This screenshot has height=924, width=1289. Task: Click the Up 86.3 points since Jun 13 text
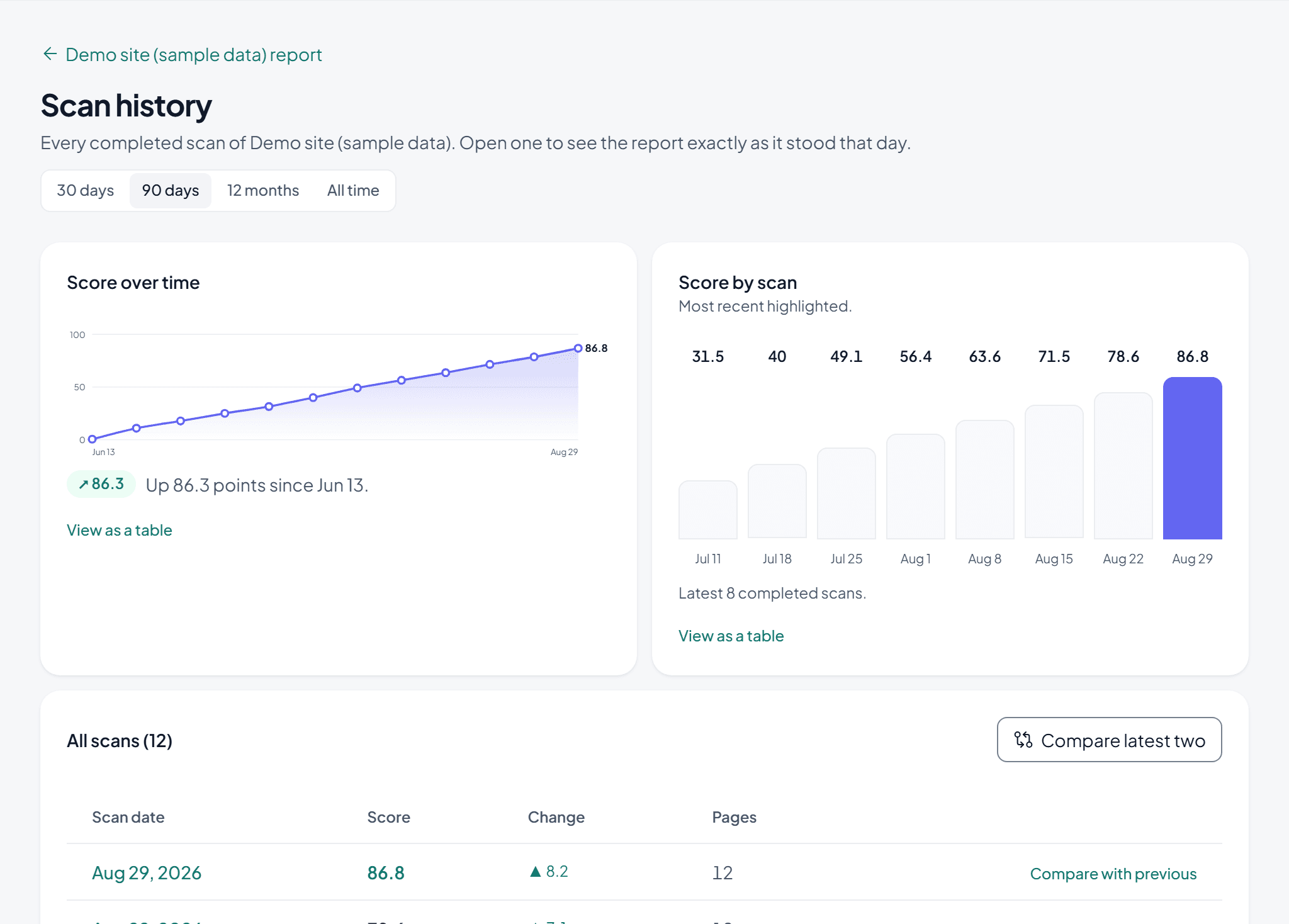257,485
